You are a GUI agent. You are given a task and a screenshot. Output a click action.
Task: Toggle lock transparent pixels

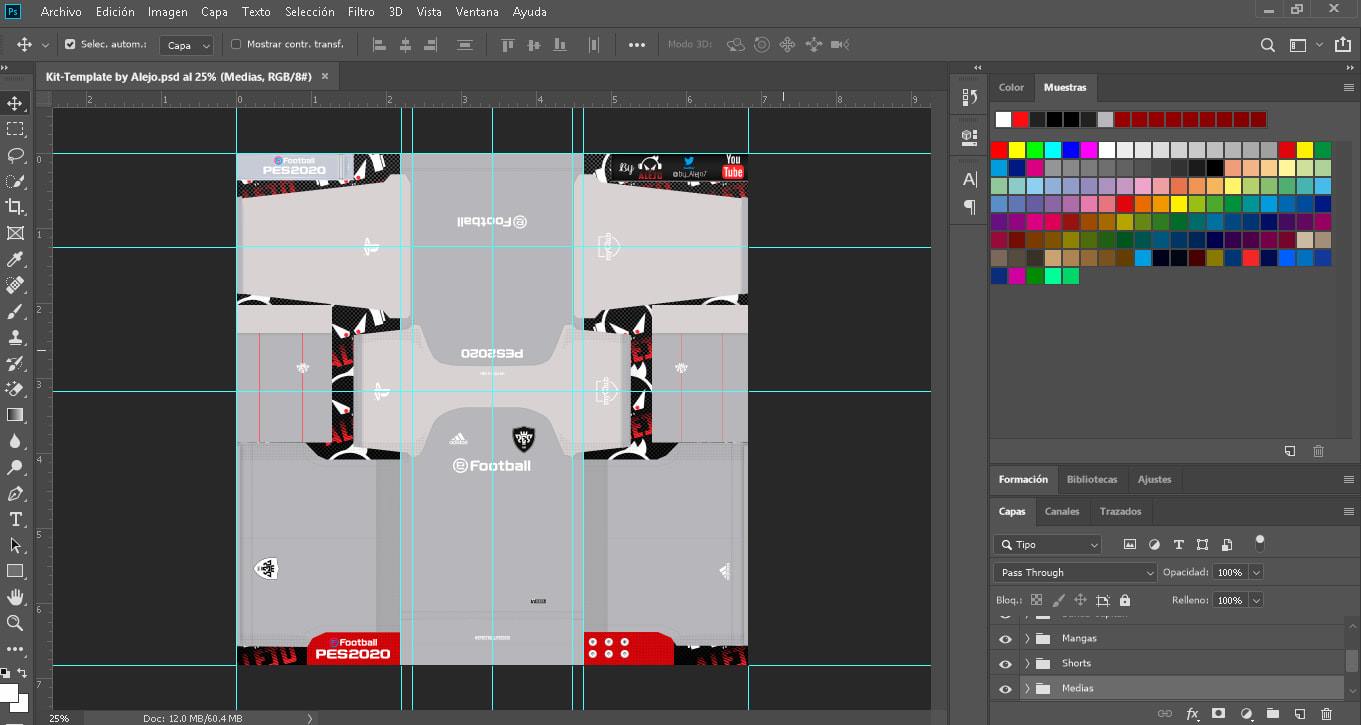pyautogui.click(x=1036, y=600)
